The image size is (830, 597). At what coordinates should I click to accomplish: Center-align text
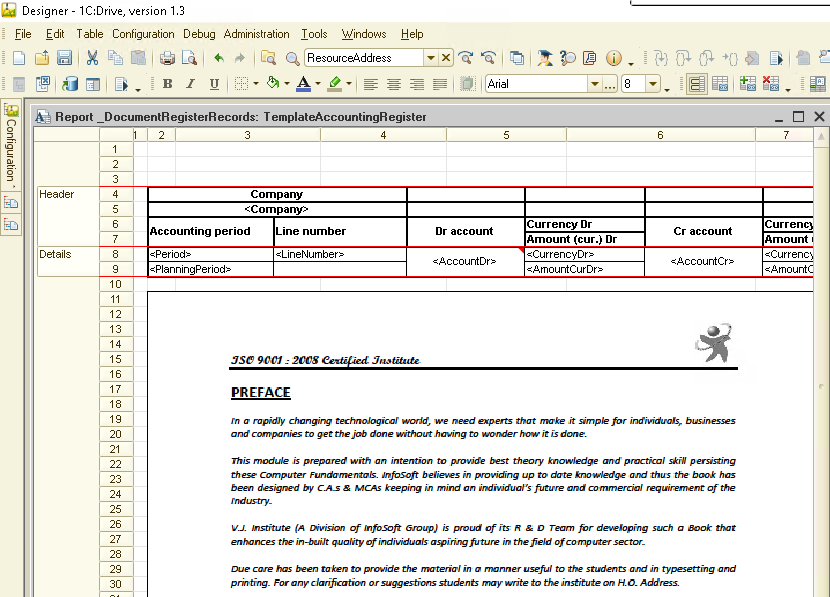pyautogui.click(x=394, y=84)
